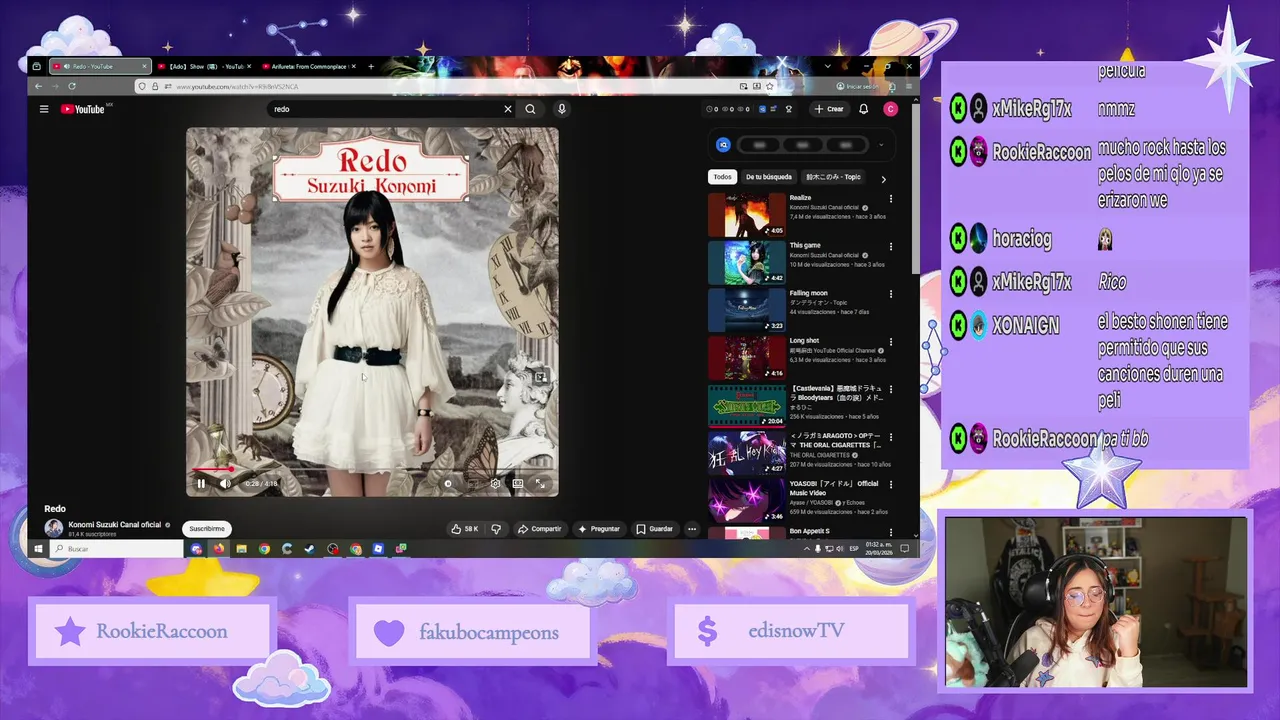The width and height of the screenshot is (1280, 720).
Task: Open options menu for the YOASOBI video
Action: [890, 484]
